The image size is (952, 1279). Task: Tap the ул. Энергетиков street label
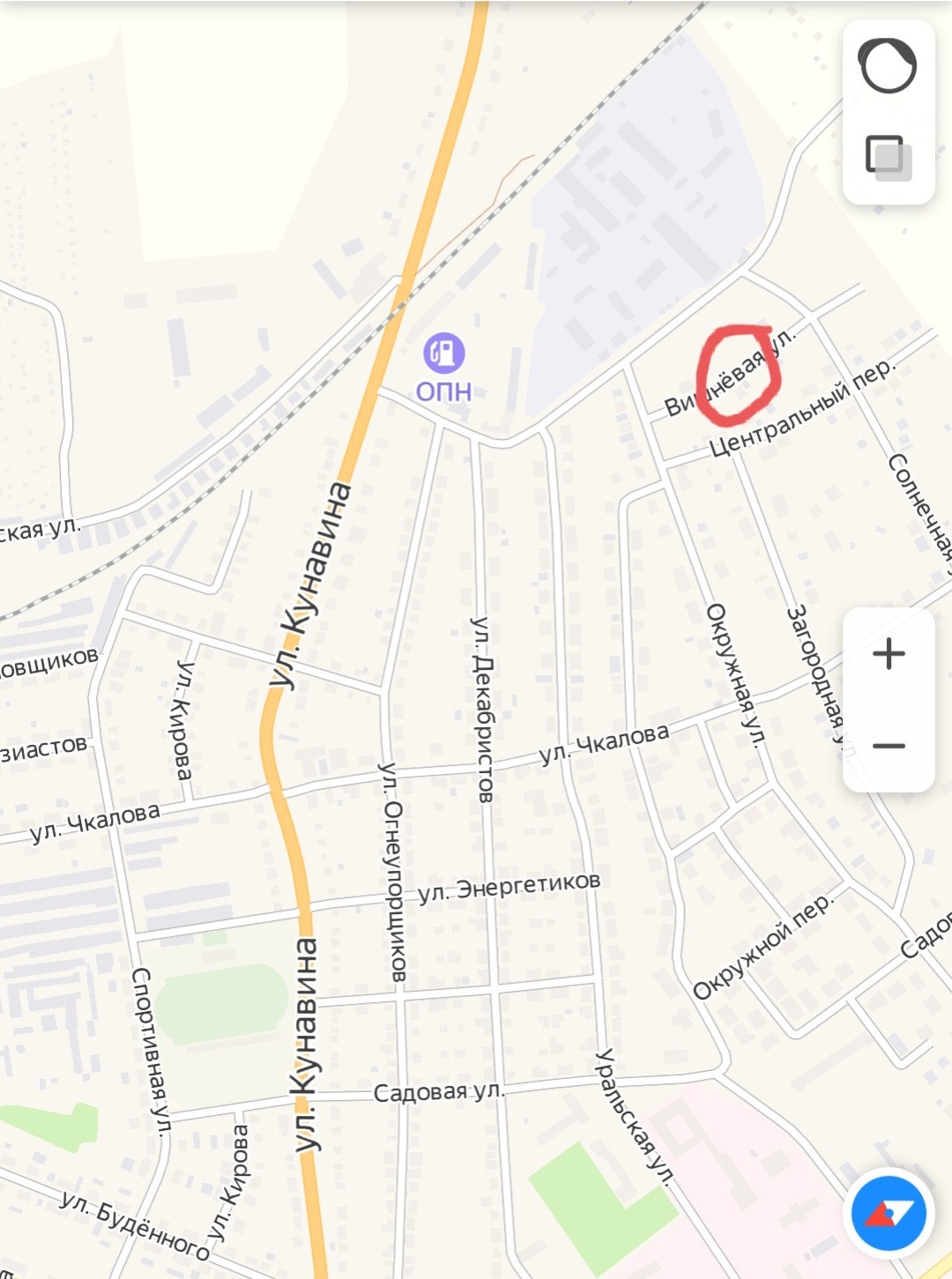pyautogui.click(x=509, y=887)
